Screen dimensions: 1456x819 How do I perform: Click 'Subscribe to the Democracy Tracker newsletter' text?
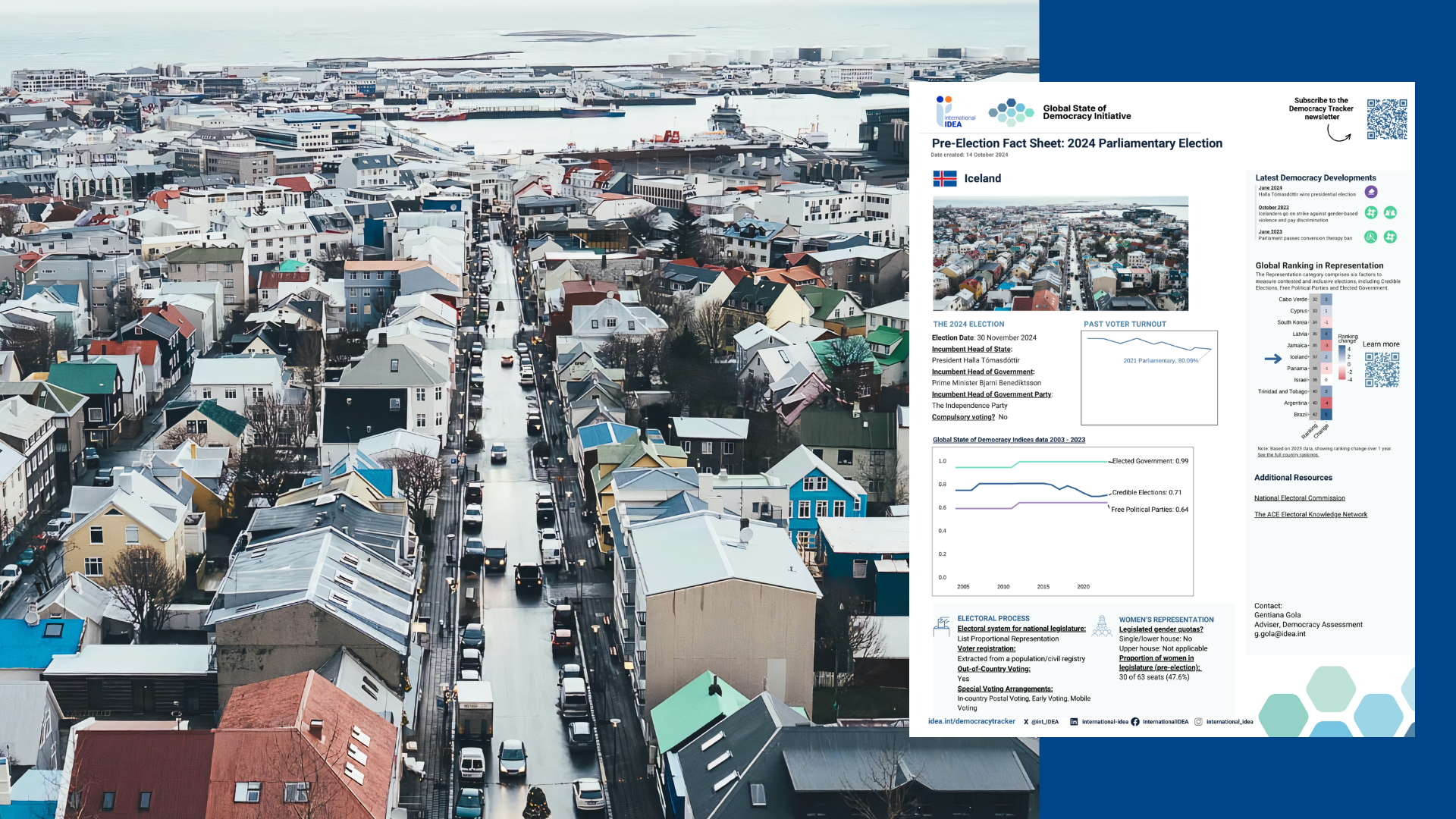pyautogui.click(x=1321, y=108)
